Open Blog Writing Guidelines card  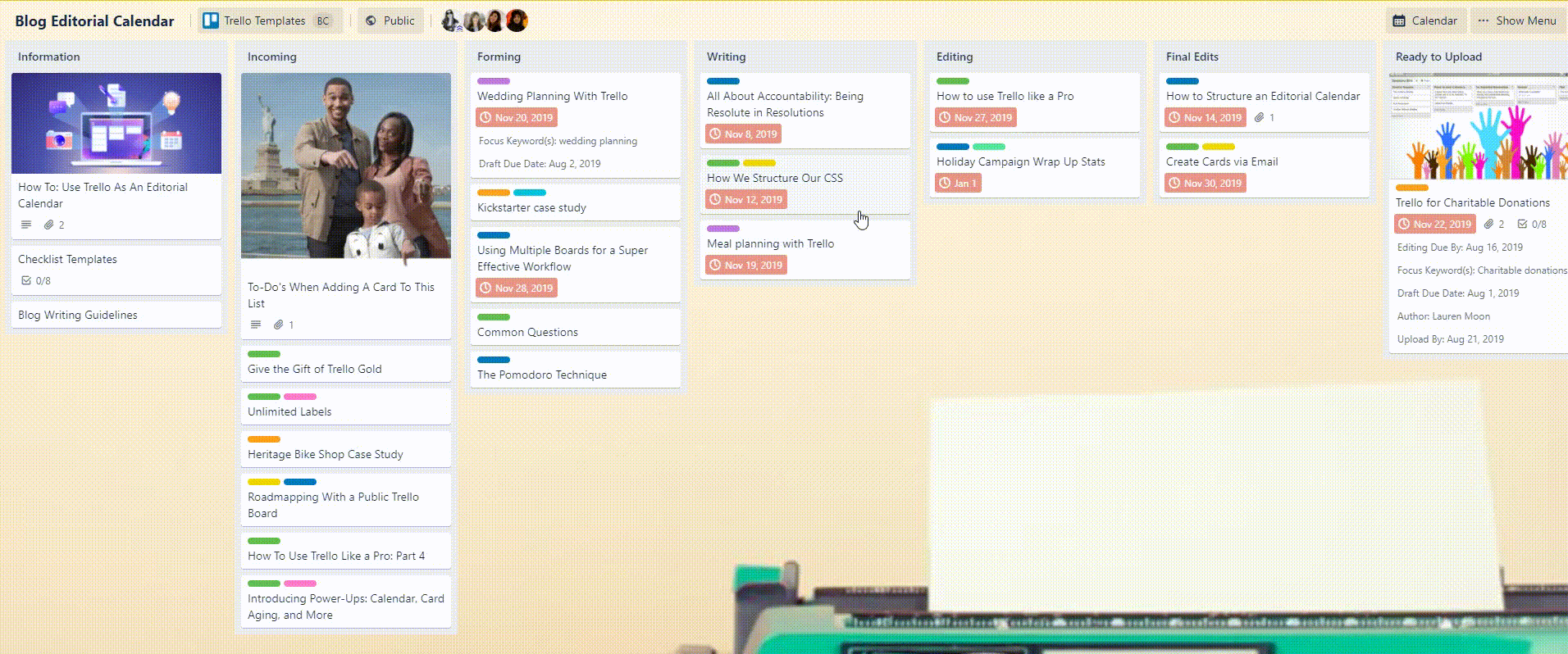click(x=116, y=315)
